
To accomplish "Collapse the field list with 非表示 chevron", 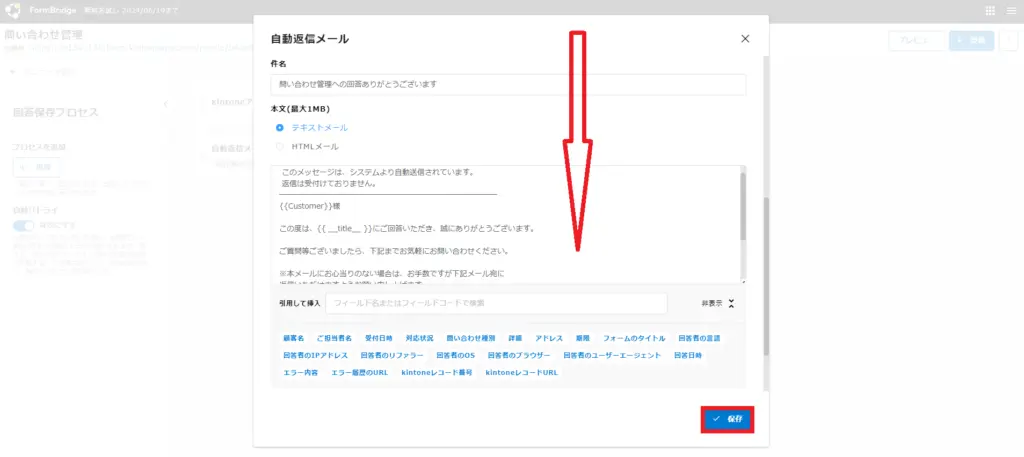I will [x=731, y=303].
